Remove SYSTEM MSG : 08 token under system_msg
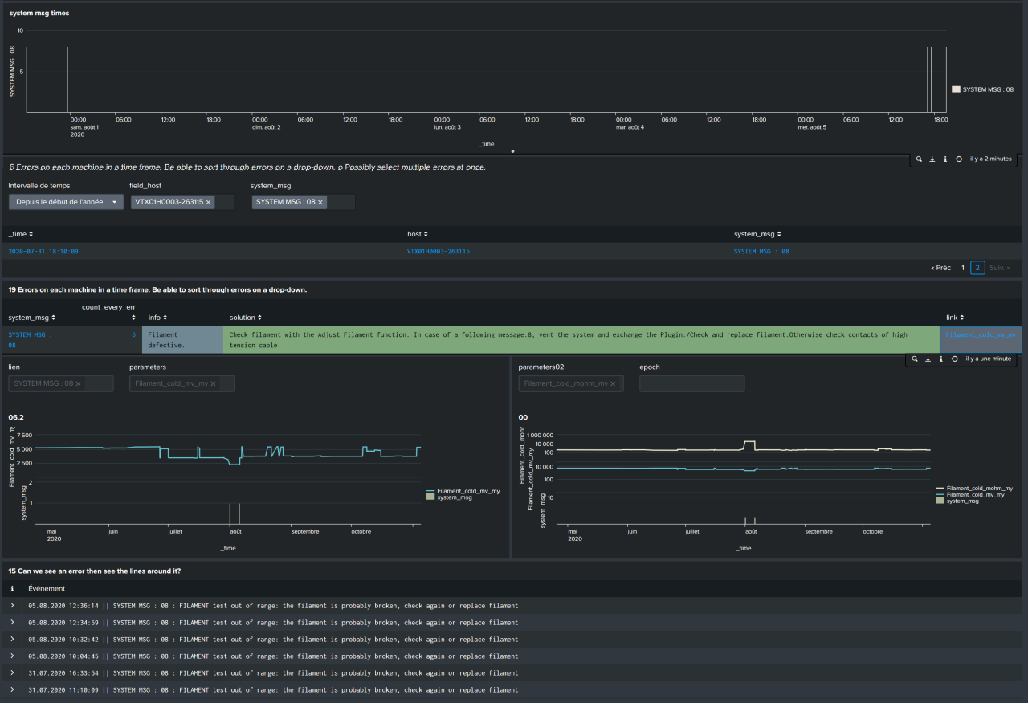This screenshot has height=704, width=1029. point(321,202)
